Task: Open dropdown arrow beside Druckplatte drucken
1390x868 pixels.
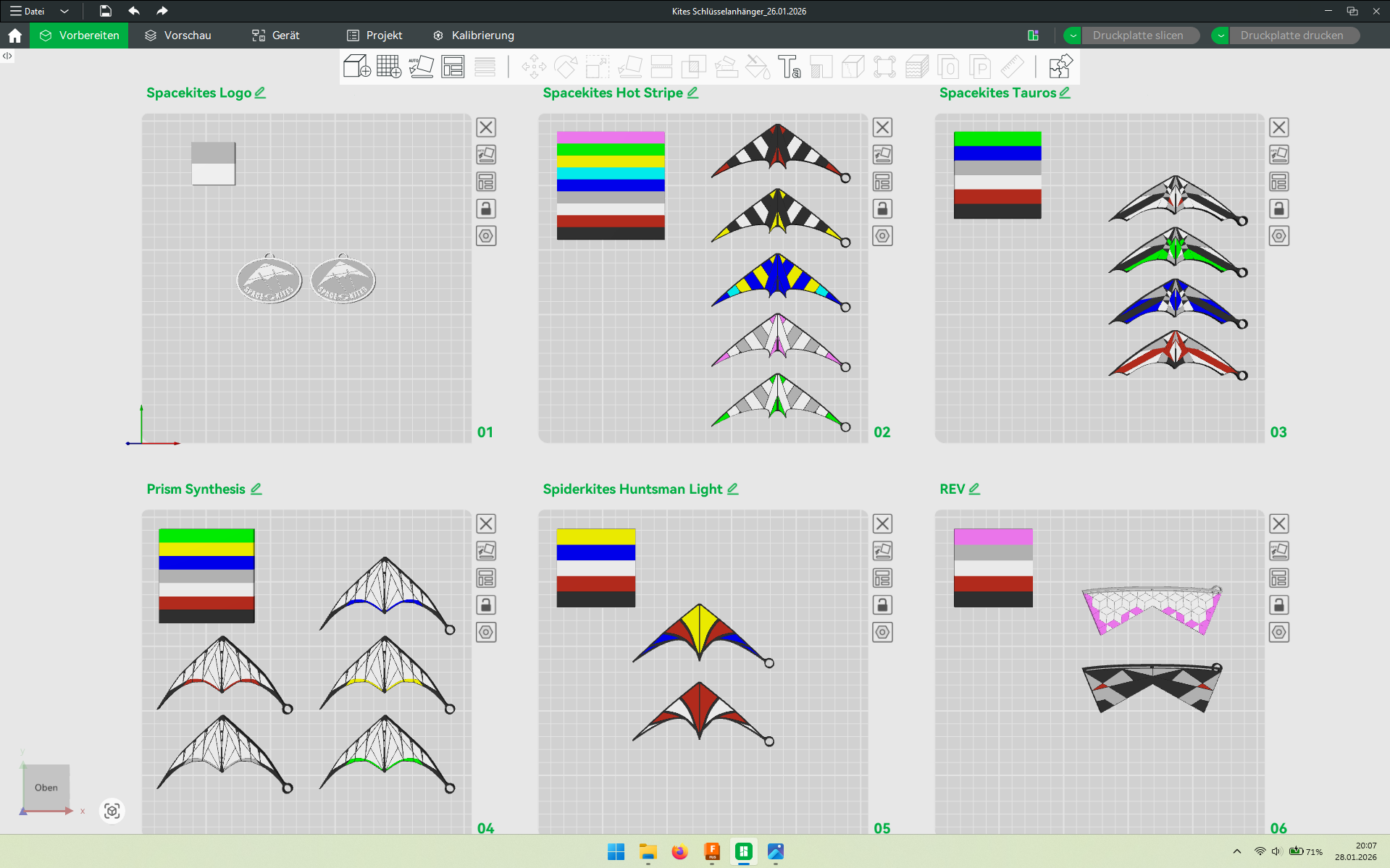Action: 1221,35
